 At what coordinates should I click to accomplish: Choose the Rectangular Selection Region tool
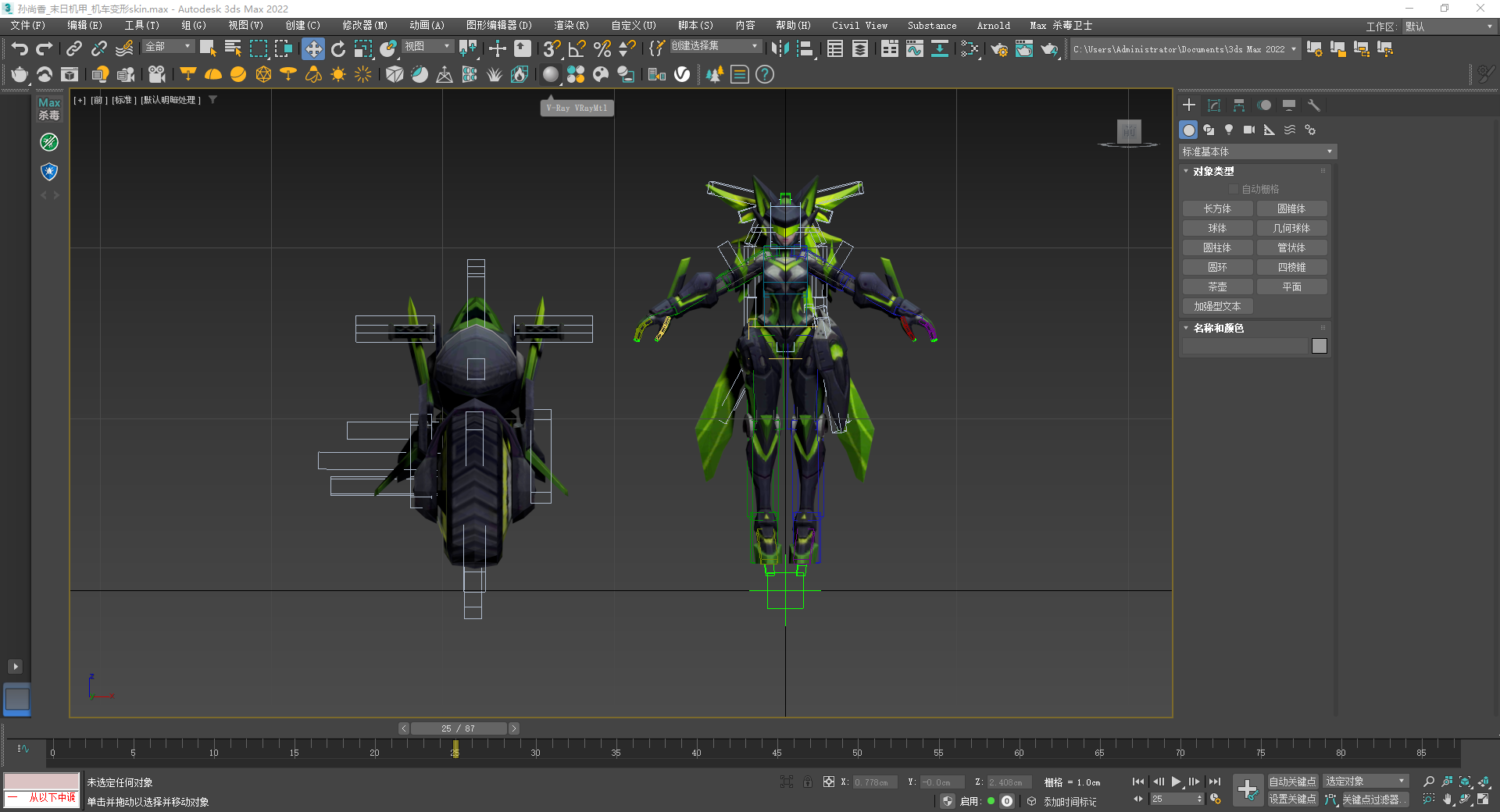(x=258, y=48)
